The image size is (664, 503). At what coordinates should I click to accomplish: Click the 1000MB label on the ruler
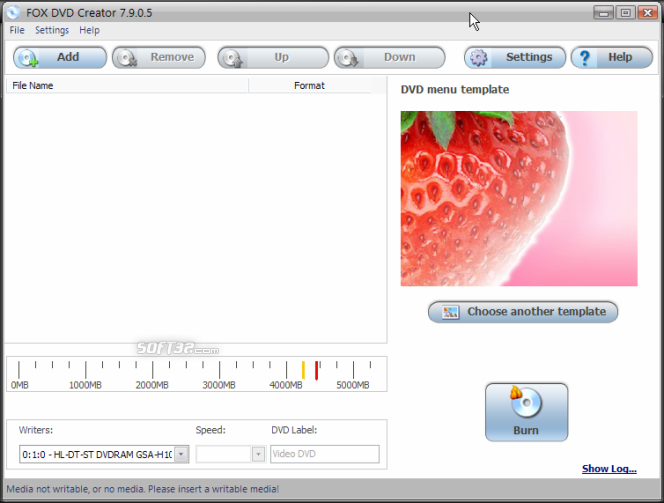[x=85, y=385]
